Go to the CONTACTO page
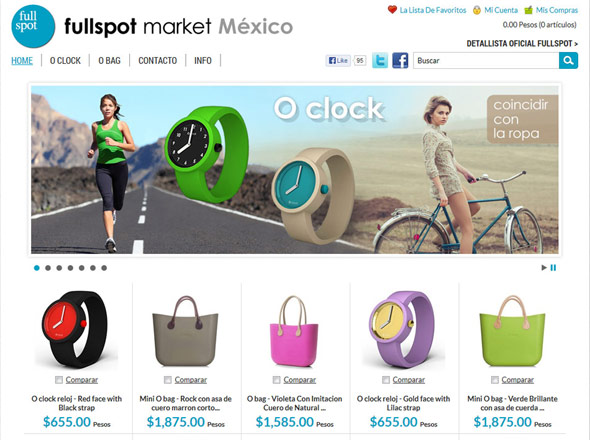This screenshot has height=440, width=590. [x=158, y=61]
